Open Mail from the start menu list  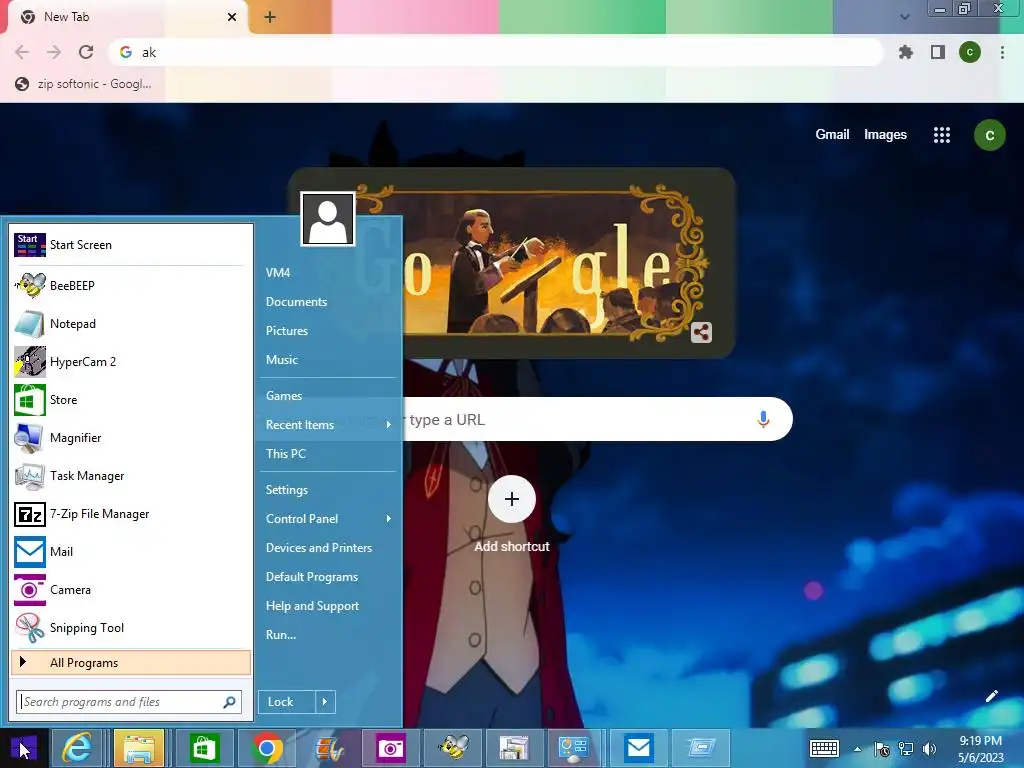[x=131, y=552]
